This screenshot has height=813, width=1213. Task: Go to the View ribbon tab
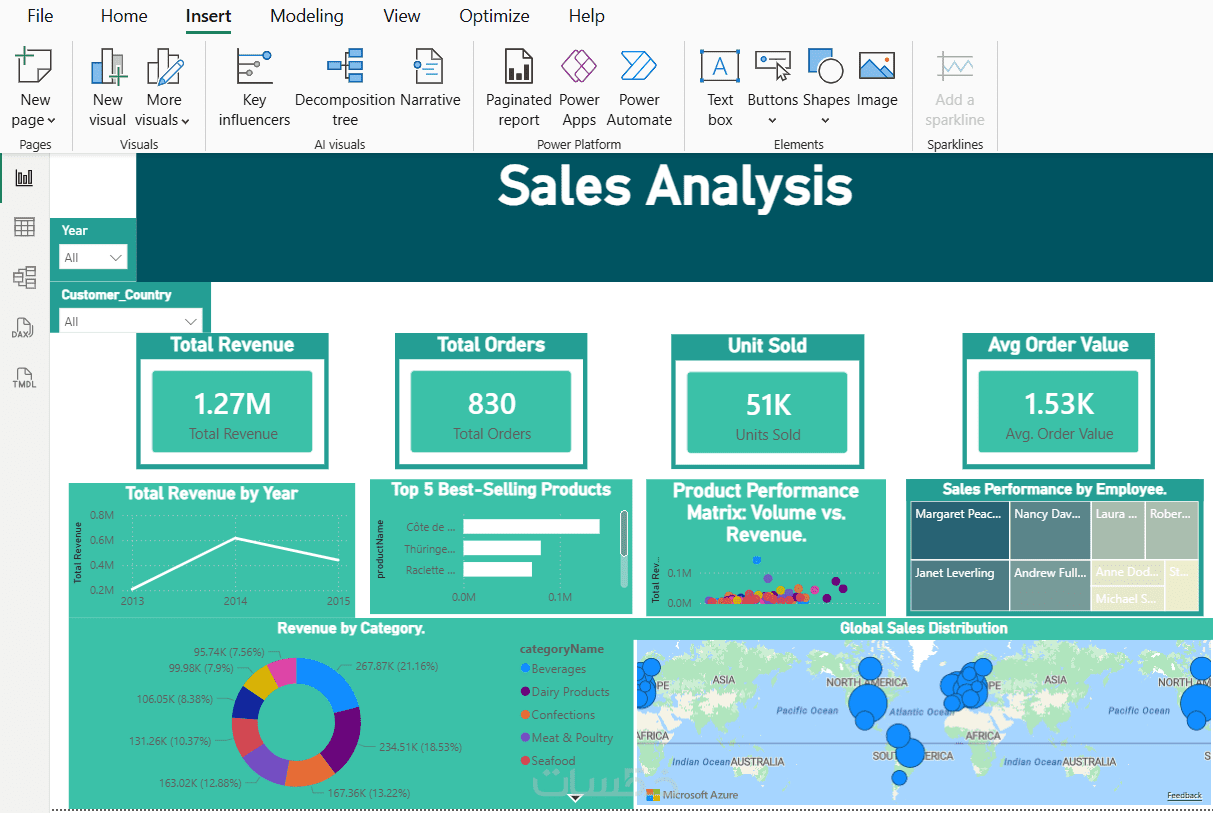(402, 16)
